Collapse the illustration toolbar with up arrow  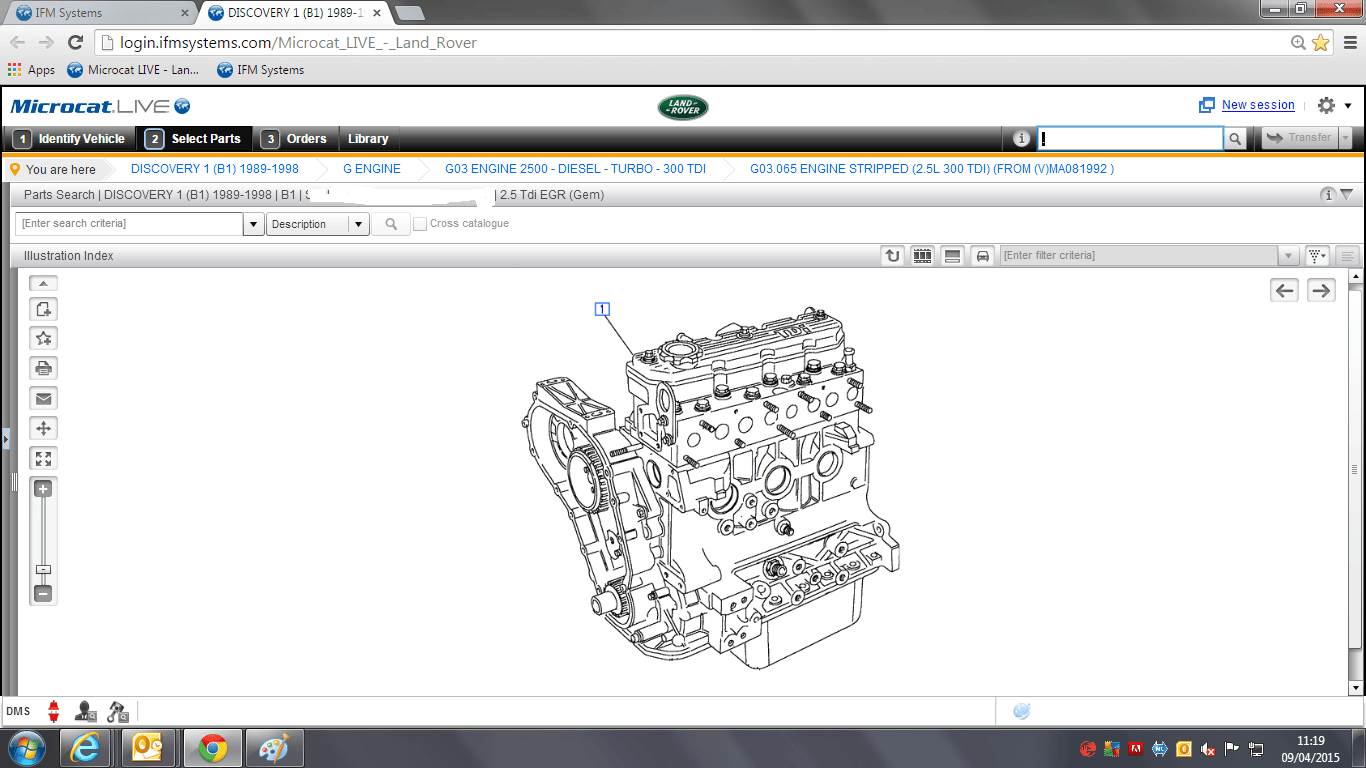click(x=44, y=283)
